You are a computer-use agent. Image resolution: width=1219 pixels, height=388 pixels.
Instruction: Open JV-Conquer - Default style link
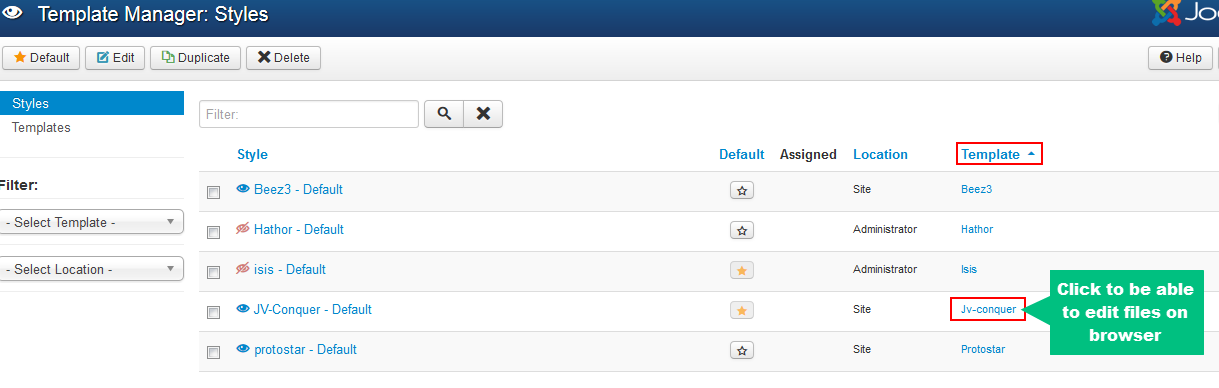(x=313, y=309)
